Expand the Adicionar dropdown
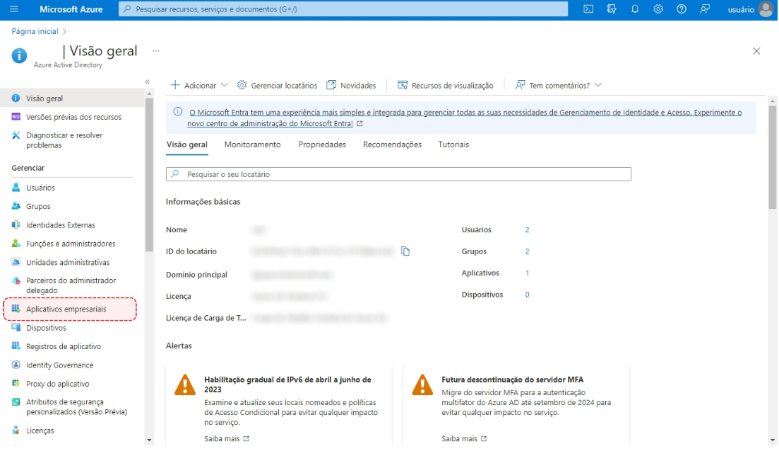Screen dimensions: 779x457 (x=199, y=85)
